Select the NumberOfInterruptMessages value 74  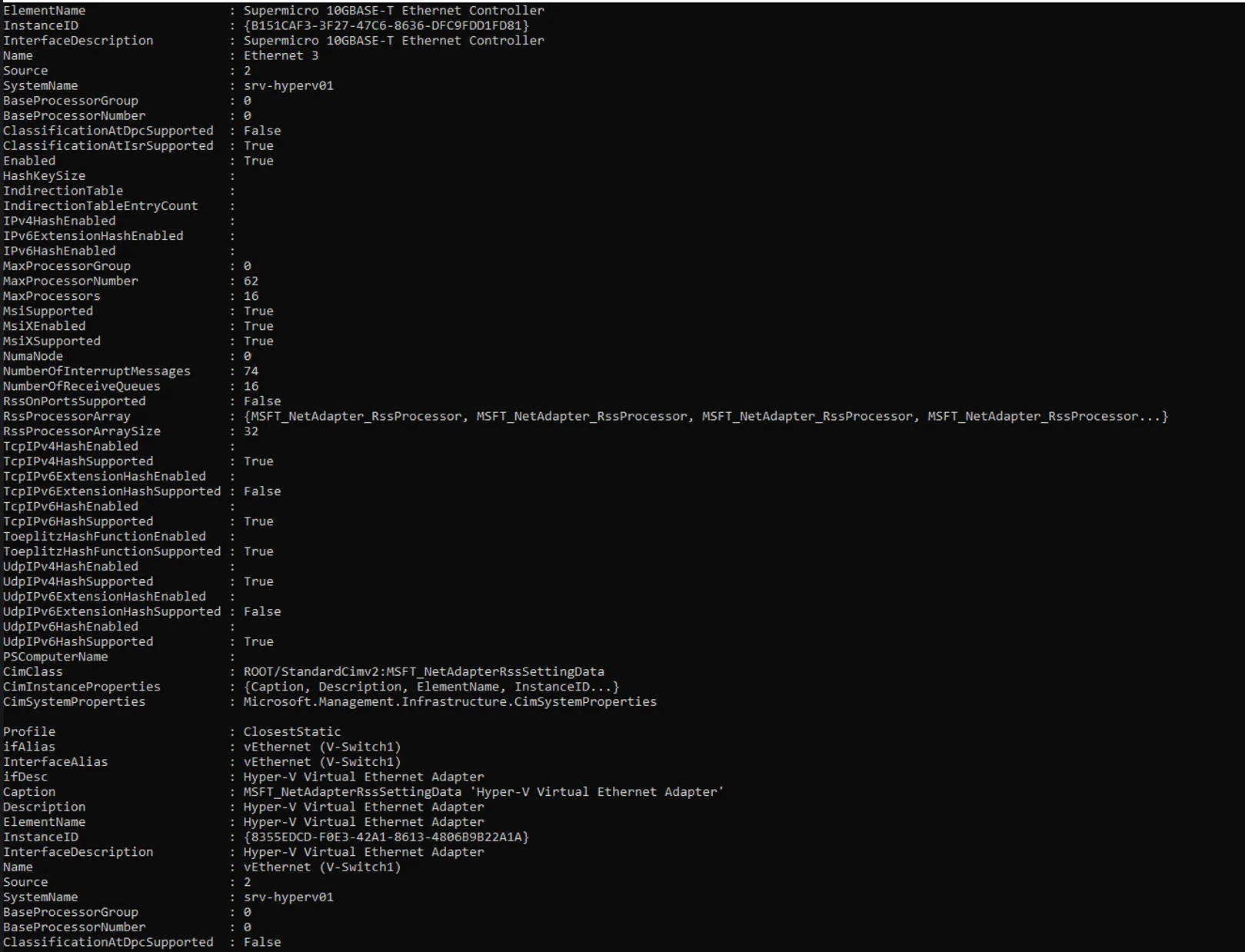[251, 371]
